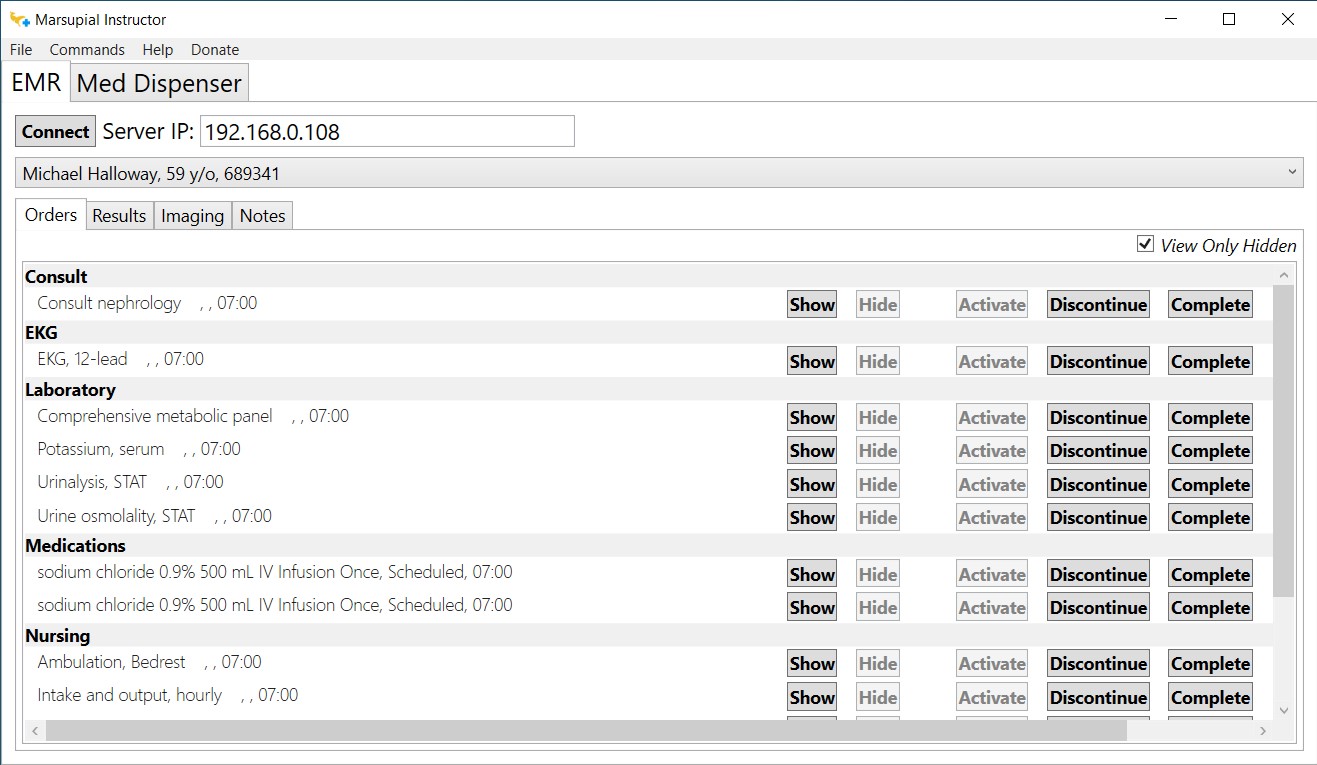This screenshot has width=1317, height=765.
Task: Click the 'Ambulation, Bedrest' order text
Action: tap(111, 661)
